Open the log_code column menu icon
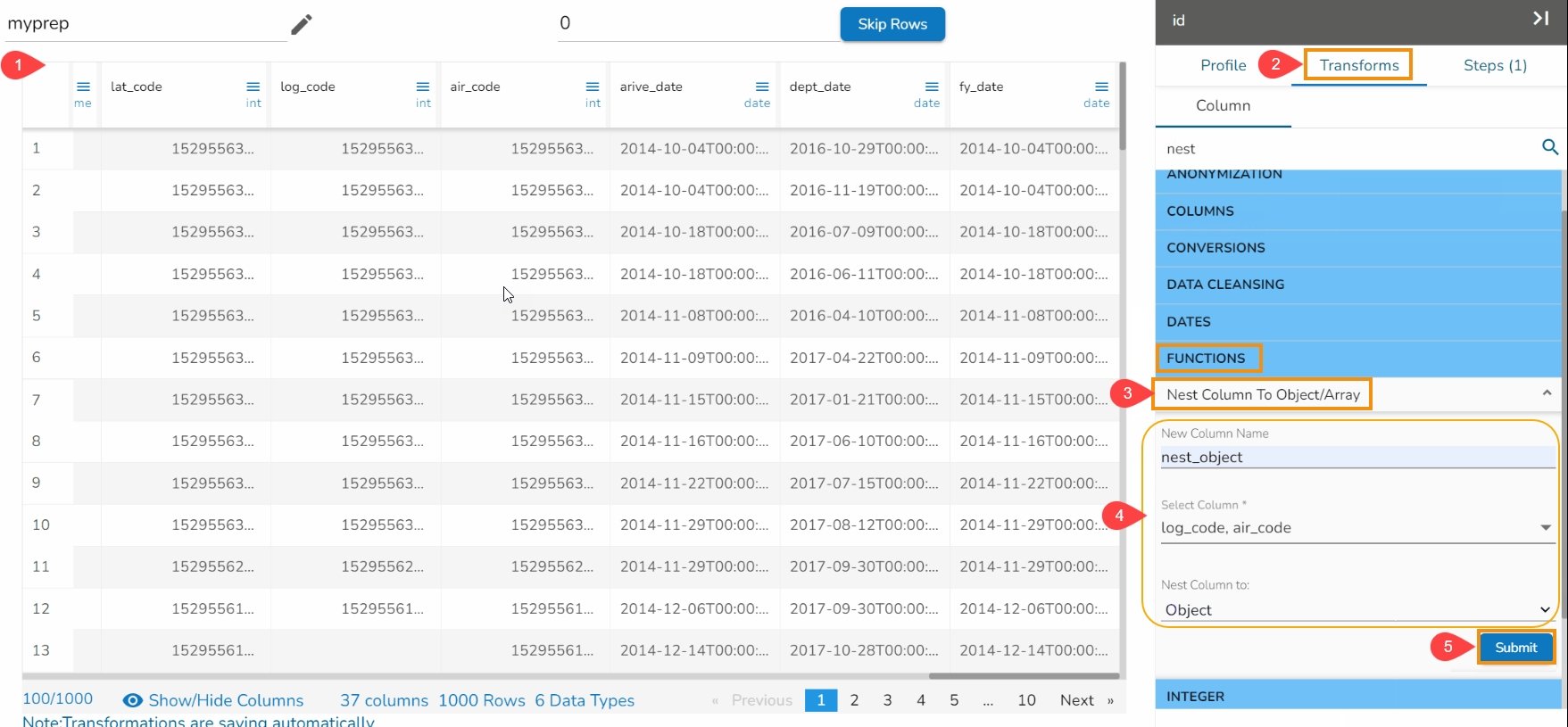The image size is (1568, 727). click(x=422, y=87)
